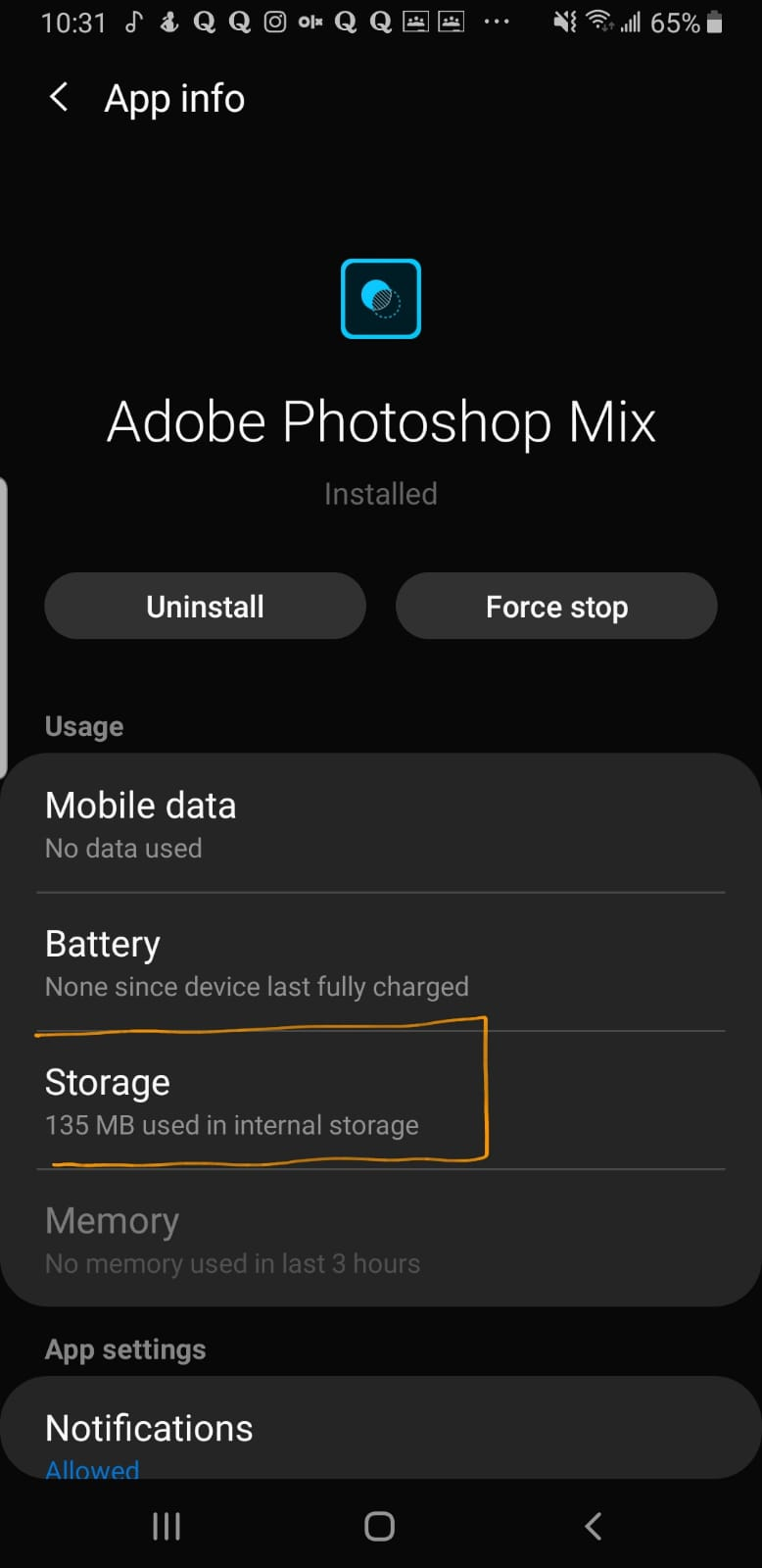This screenshot has width=762, height=1568.
Task: Tap the battery icon in status bar
Action: click(x=714, y=22)
